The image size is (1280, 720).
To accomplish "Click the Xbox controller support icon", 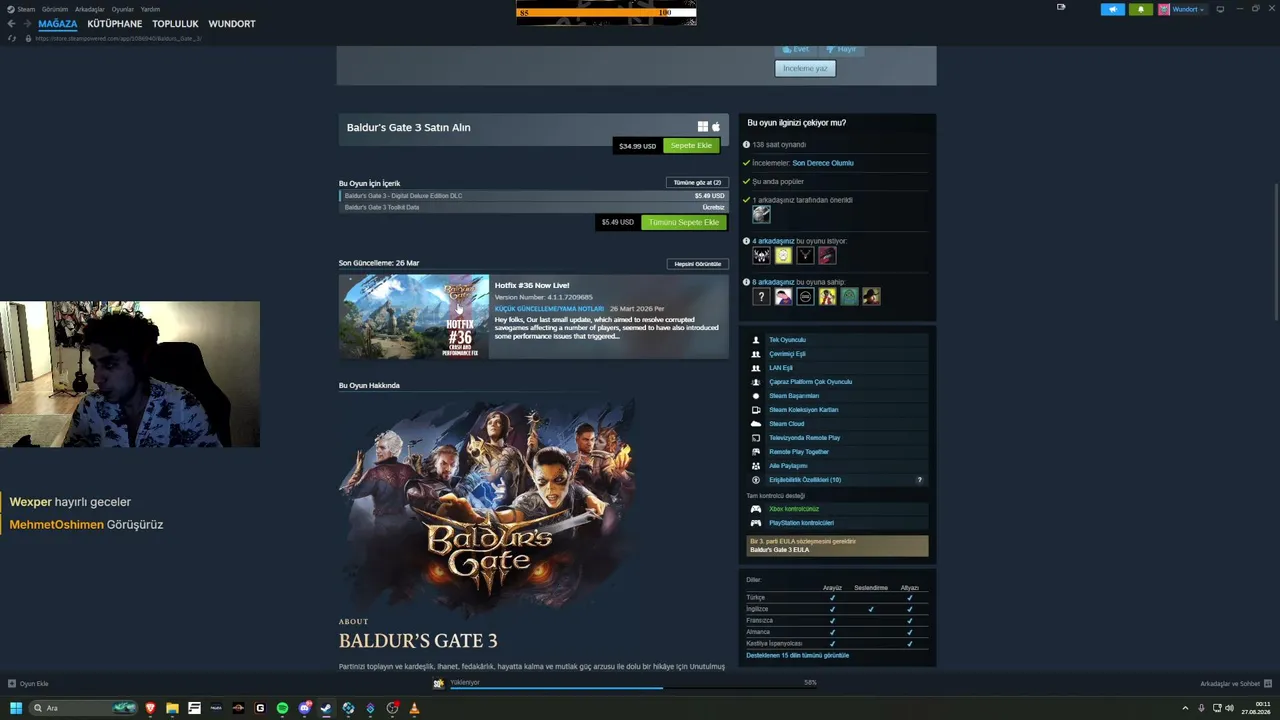I will click(x=756, y=509).
